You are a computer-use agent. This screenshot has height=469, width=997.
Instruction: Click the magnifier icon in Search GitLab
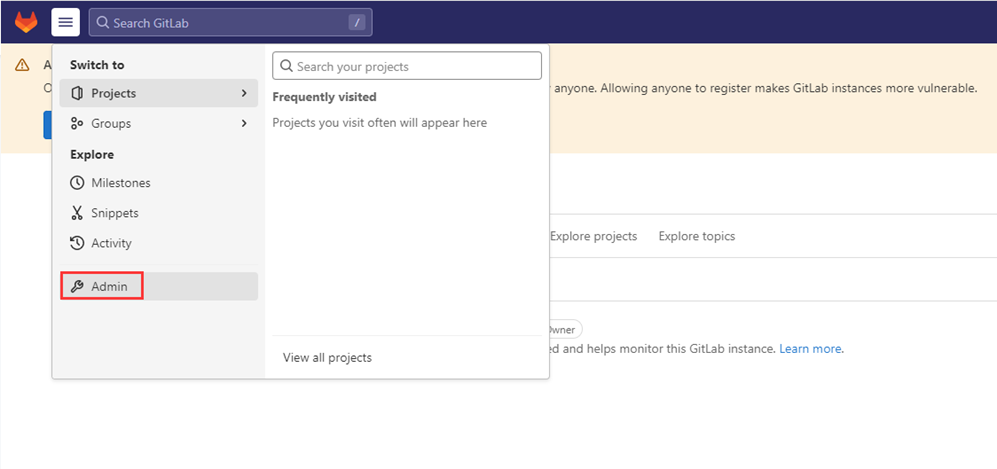(103, 23)
